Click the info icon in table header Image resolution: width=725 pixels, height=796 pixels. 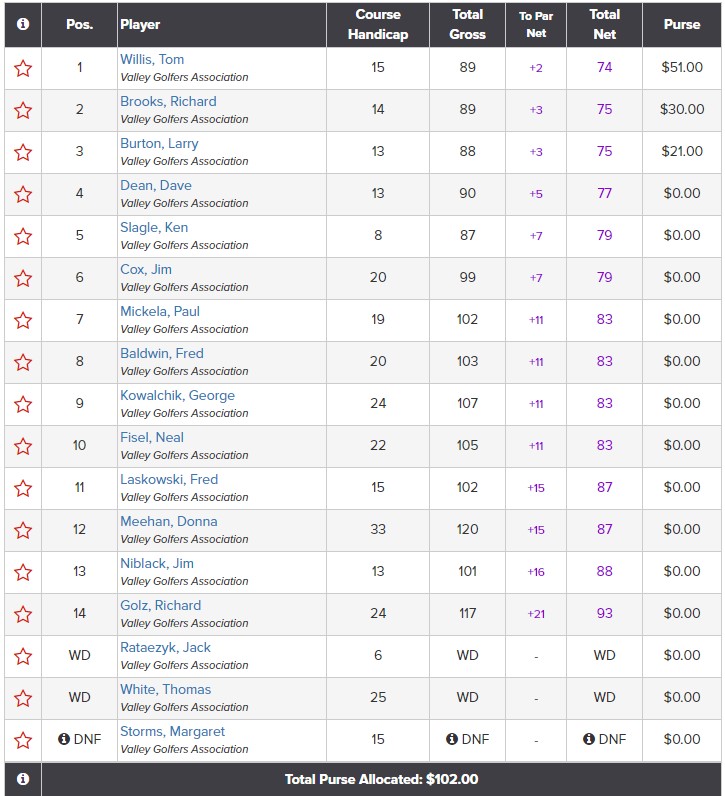[x=23, y=24]
